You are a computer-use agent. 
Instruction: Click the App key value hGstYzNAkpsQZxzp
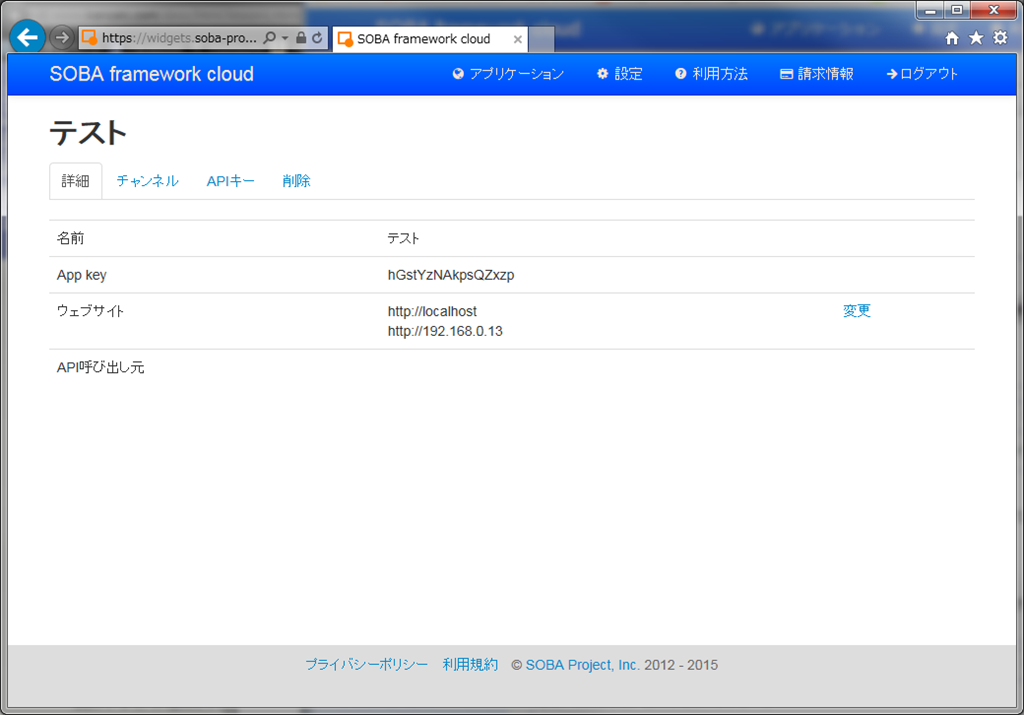click(451, 275)
